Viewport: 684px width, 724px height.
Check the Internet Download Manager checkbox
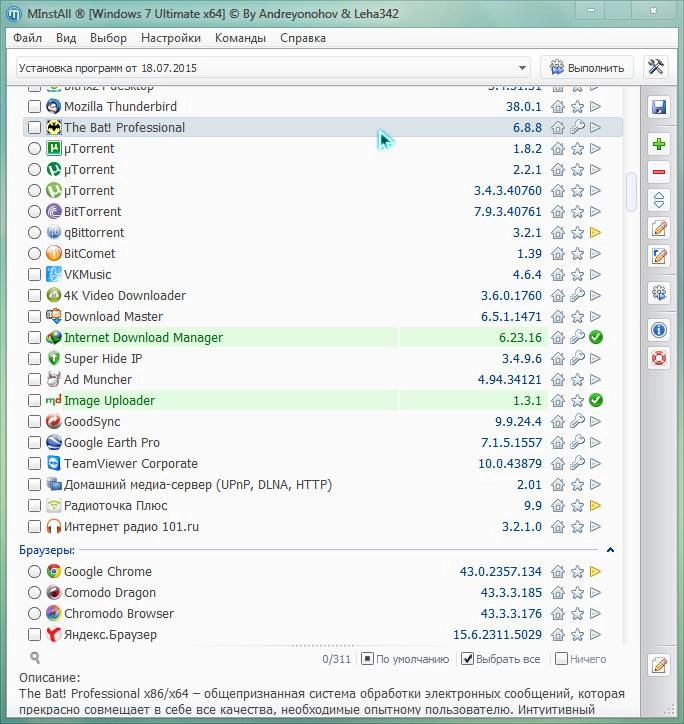[x=34, y=338]
